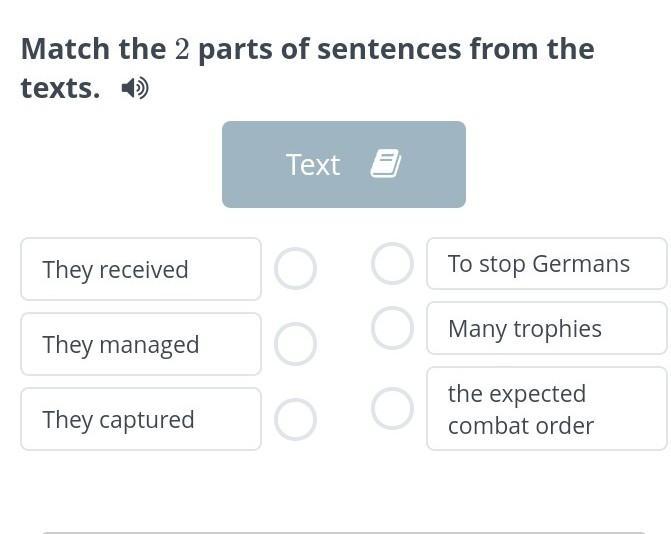Play the audio with the speaker icon
The width and height of the screenshot is (671, 534).
[x=135, y=89]
